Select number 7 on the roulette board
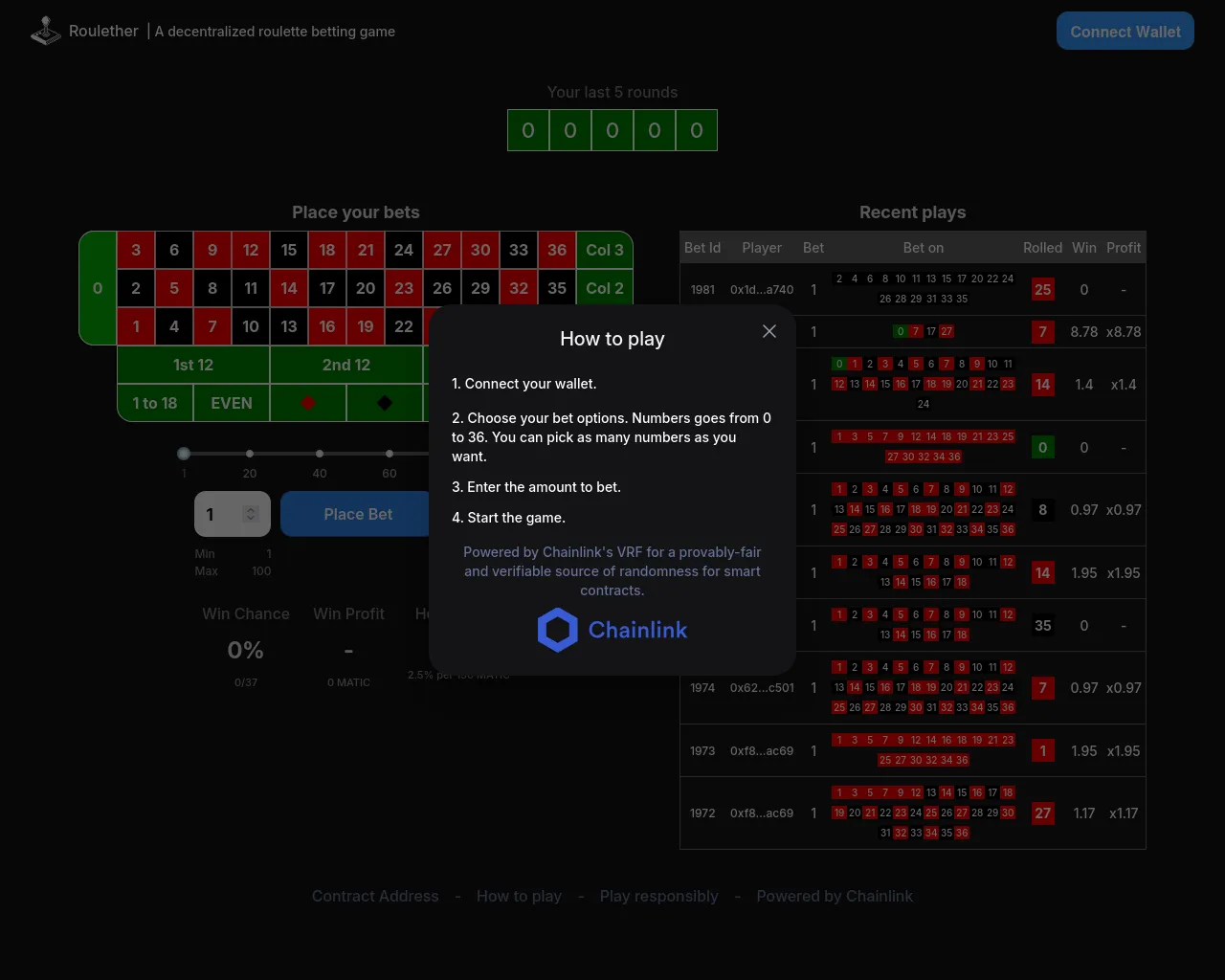The image size is (1225, 980). (x=212, y=326)
